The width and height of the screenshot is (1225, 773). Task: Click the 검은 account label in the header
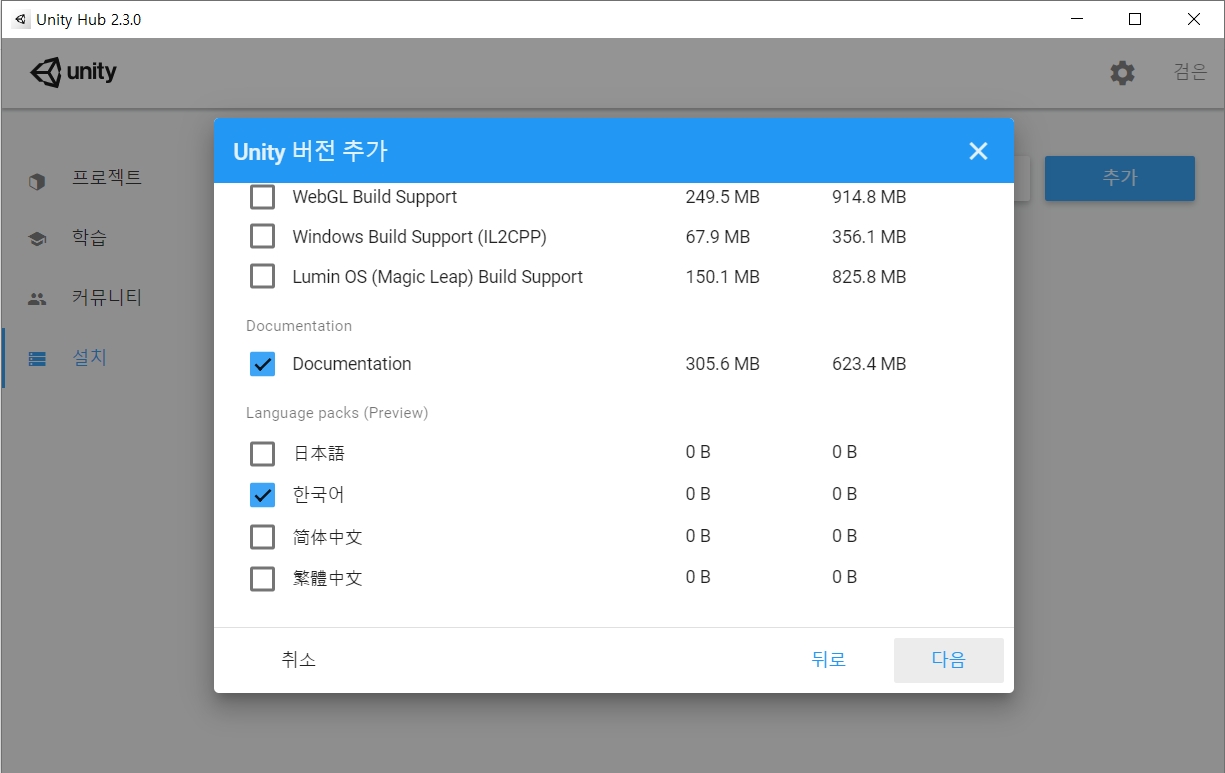click(1190, 72)
